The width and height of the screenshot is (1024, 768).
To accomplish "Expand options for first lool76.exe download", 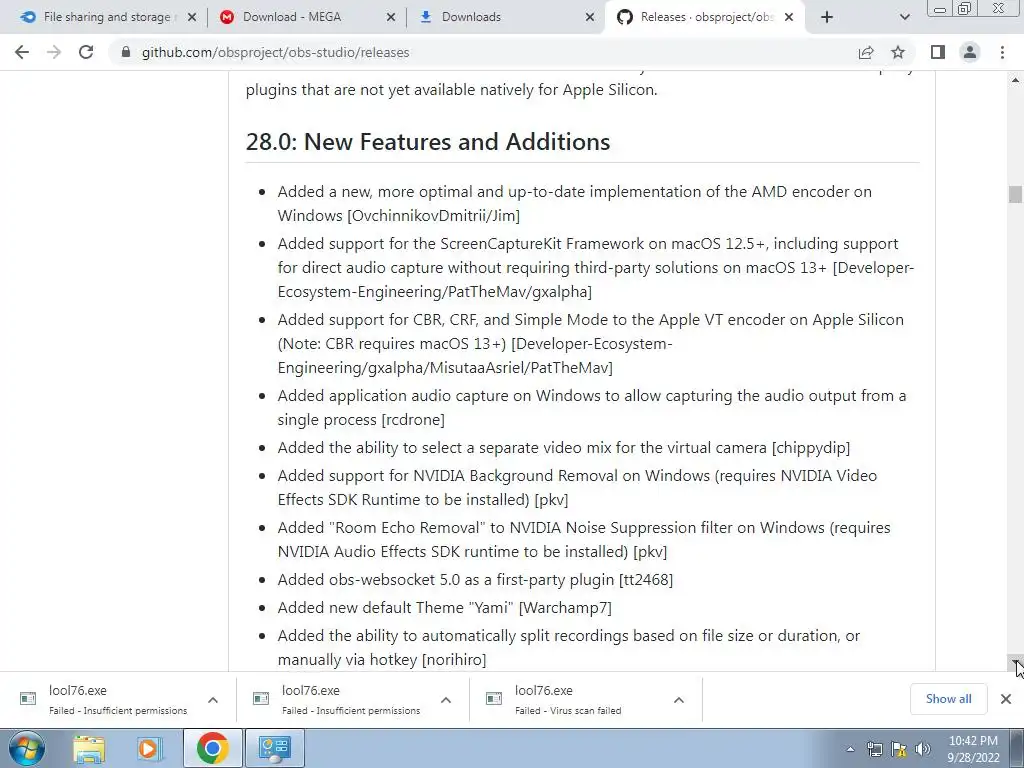I will (213, 699).
